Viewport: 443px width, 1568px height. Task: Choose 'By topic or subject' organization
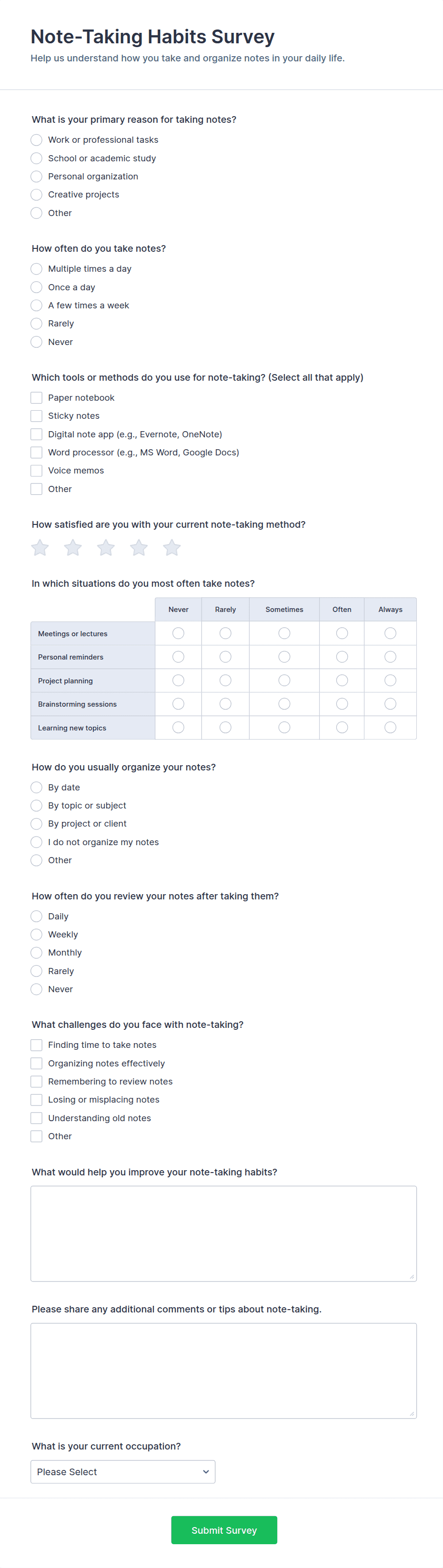[37, 806]
